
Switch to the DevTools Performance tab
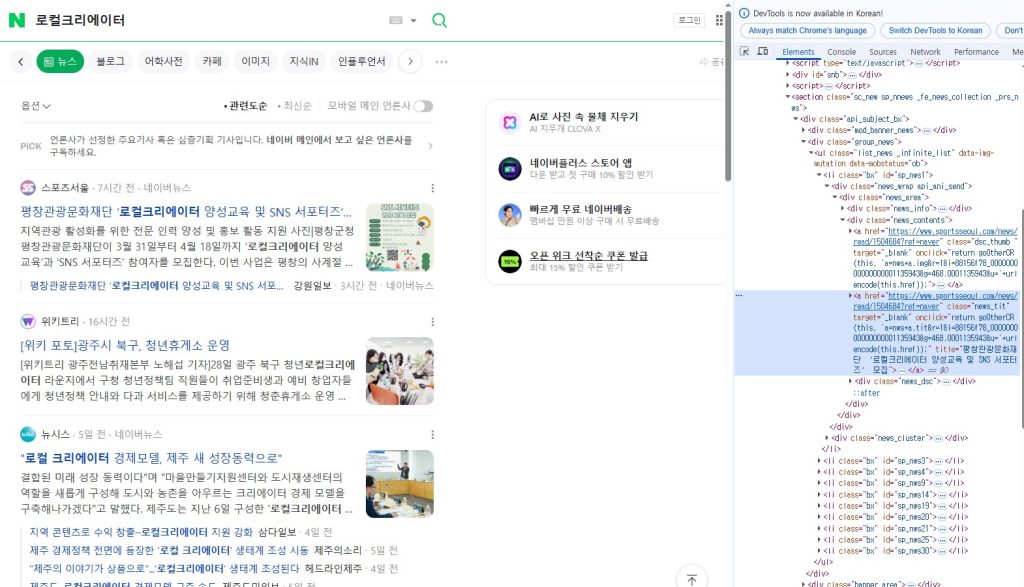(976, 52)
